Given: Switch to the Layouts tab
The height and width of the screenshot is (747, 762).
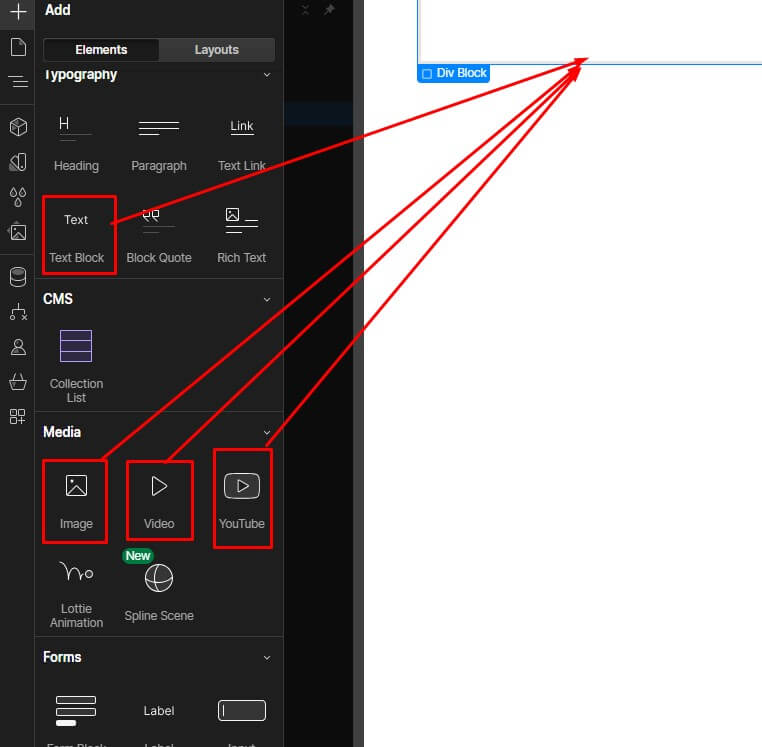Looking at the screenshot, I should pos(217,50).
